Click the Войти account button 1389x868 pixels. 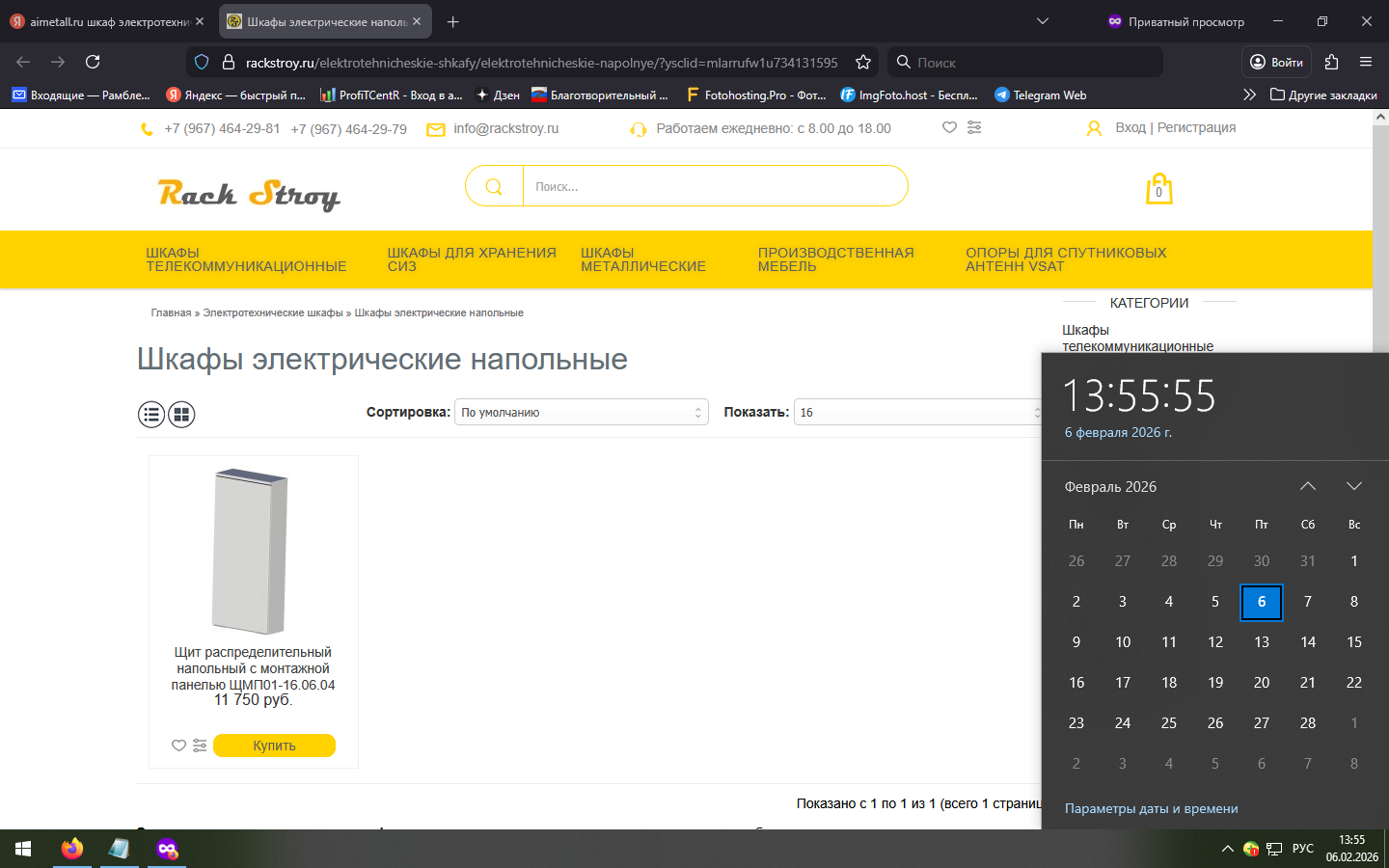[x=1276, y=62]
